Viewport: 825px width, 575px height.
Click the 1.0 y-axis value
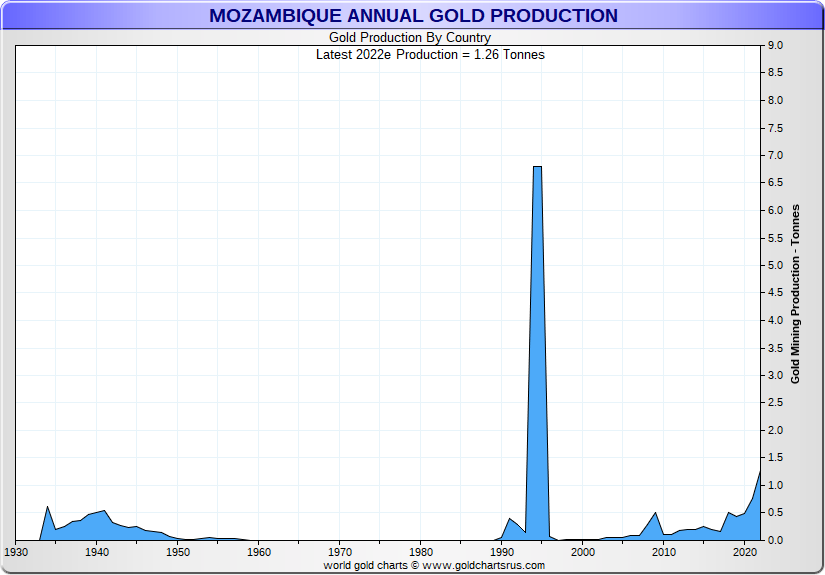(776, 485)
